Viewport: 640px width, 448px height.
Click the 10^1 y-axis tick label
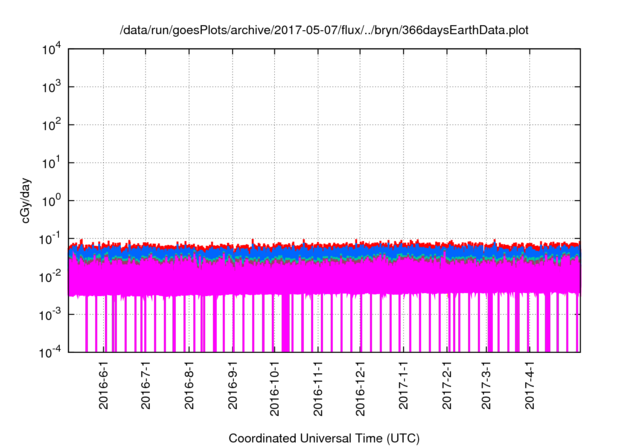coord(51,163)
